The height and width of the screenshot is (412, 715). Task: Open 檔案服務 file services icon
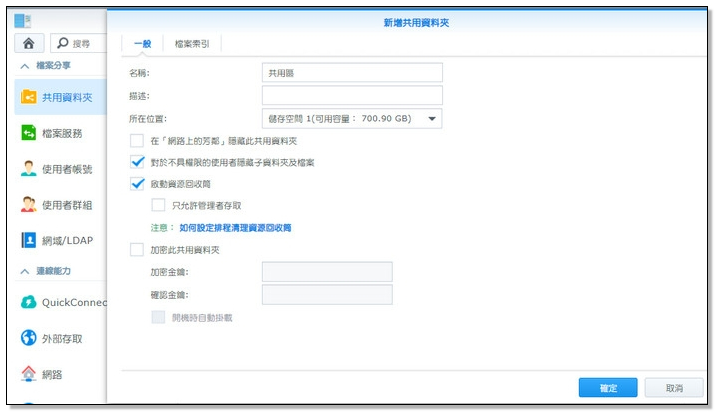[29, 133]
